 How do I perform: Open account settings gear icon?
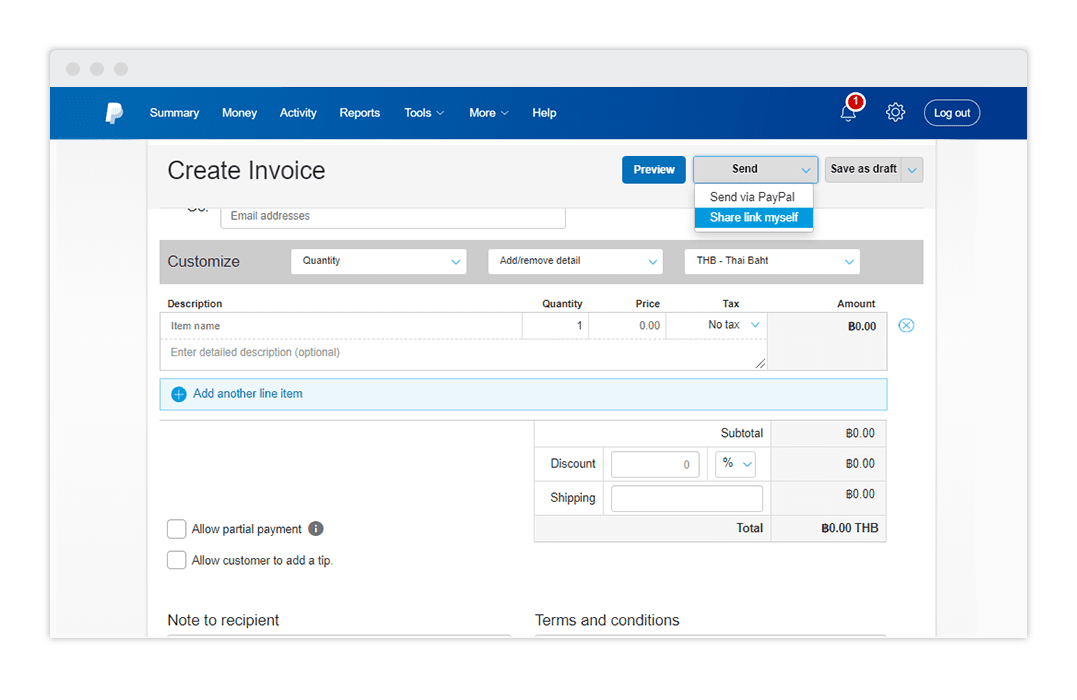point(895,113)
